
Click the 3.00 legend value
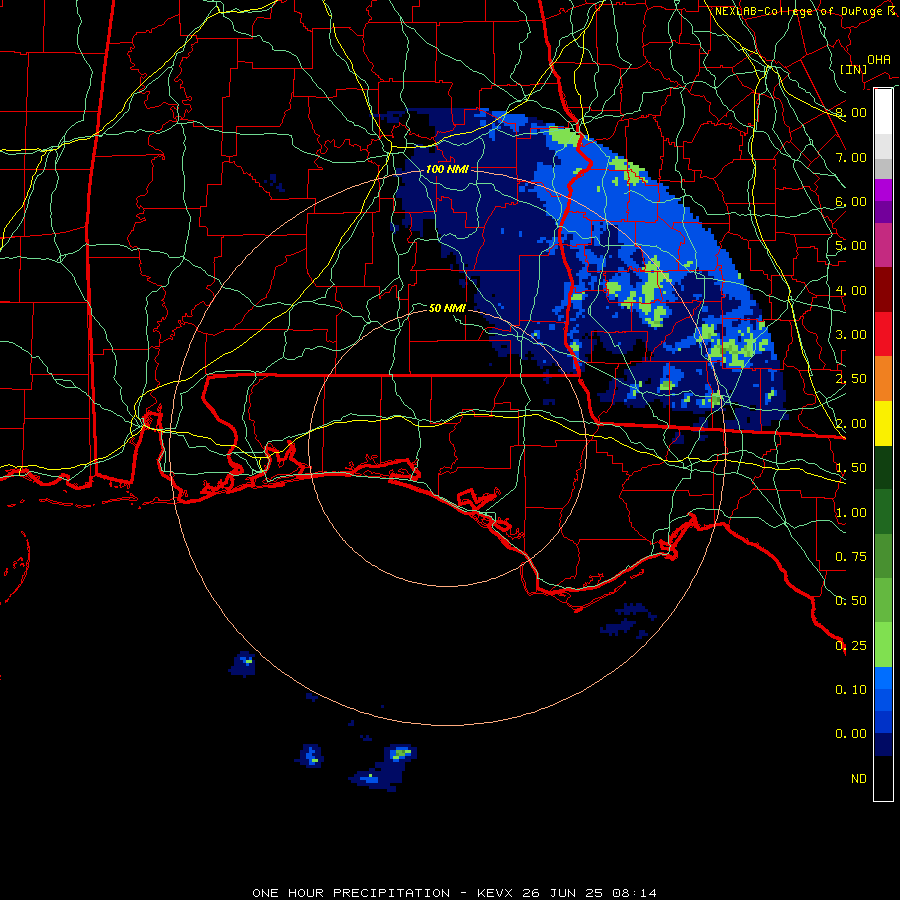pyautogui.click(x=851, y=335)
